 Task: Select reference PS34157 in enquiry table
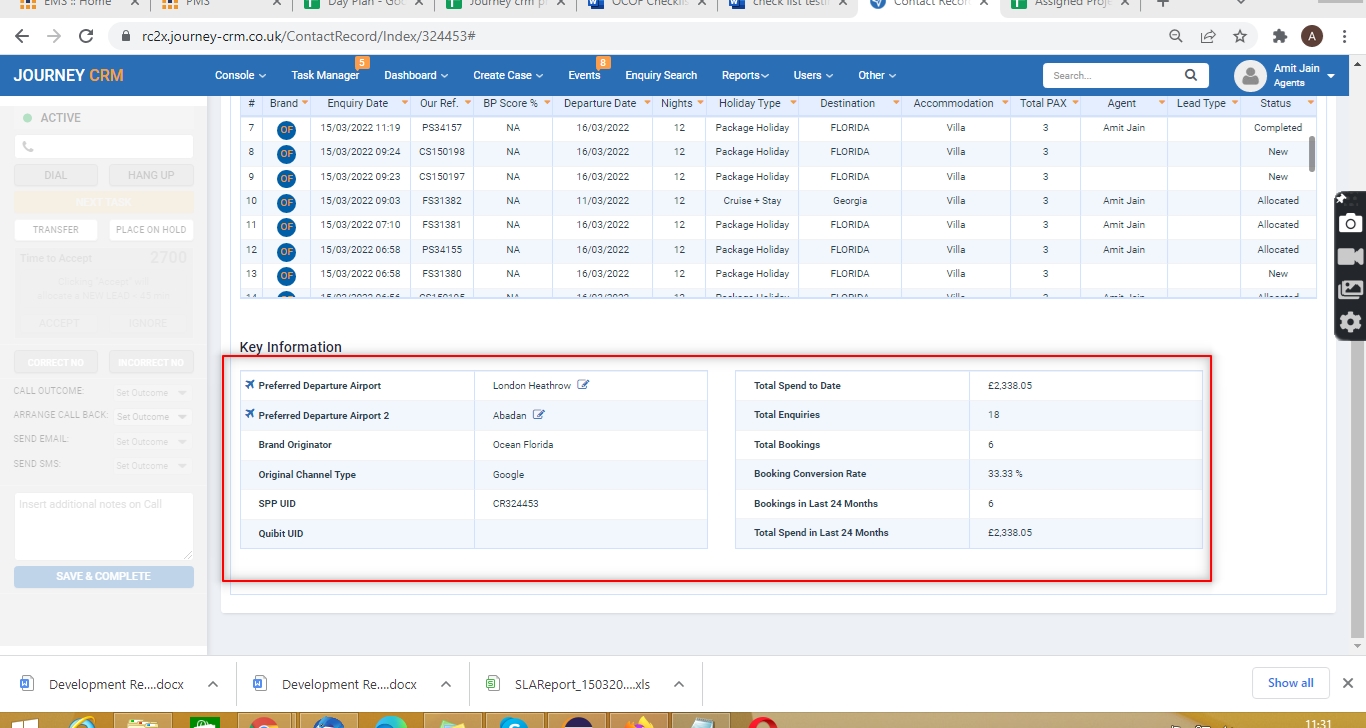pyautogui.click(x=442, y=128)
